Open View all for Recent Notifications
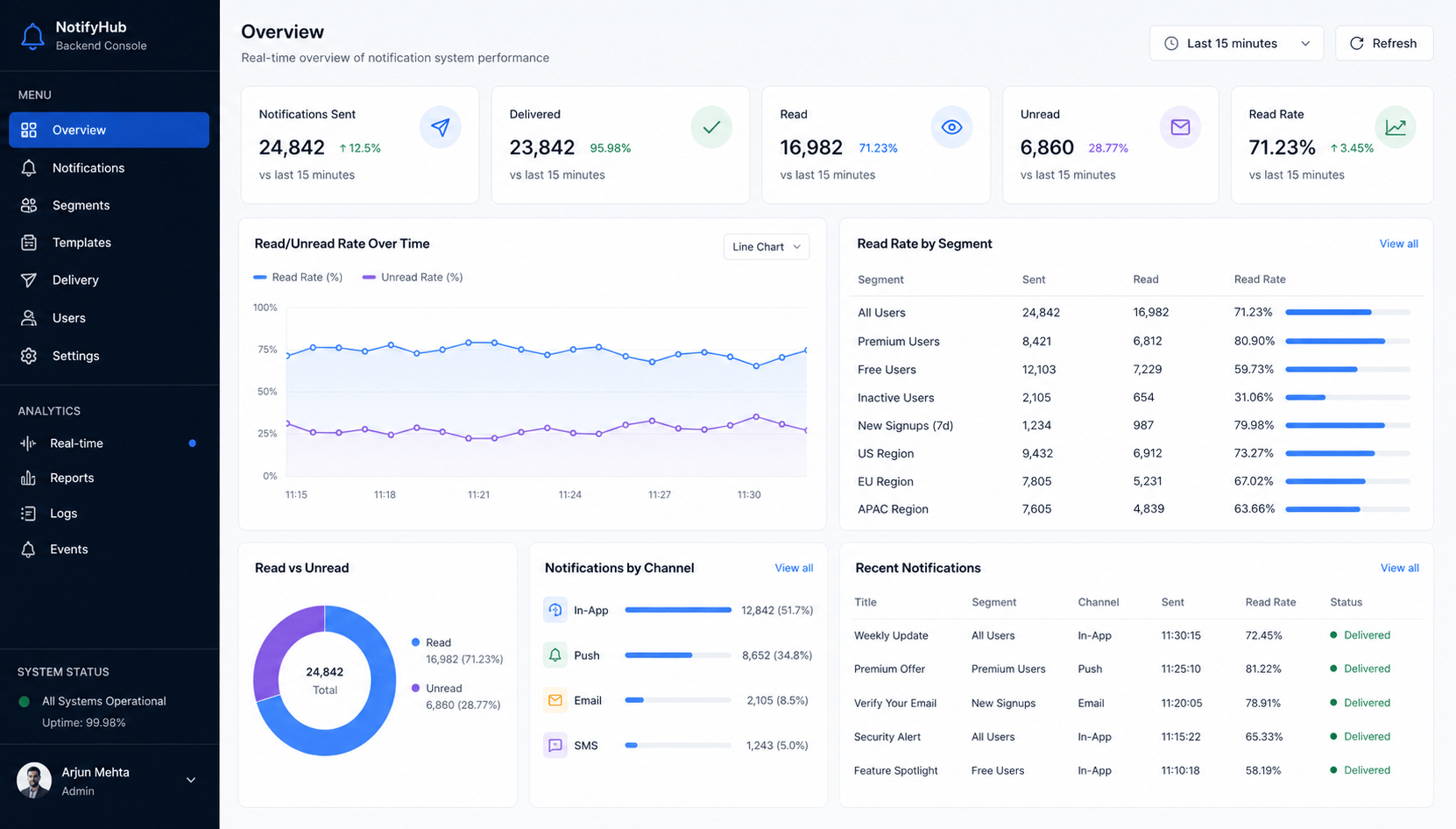This screenshot has height=829, width=1456. [x=1399, y=568]
